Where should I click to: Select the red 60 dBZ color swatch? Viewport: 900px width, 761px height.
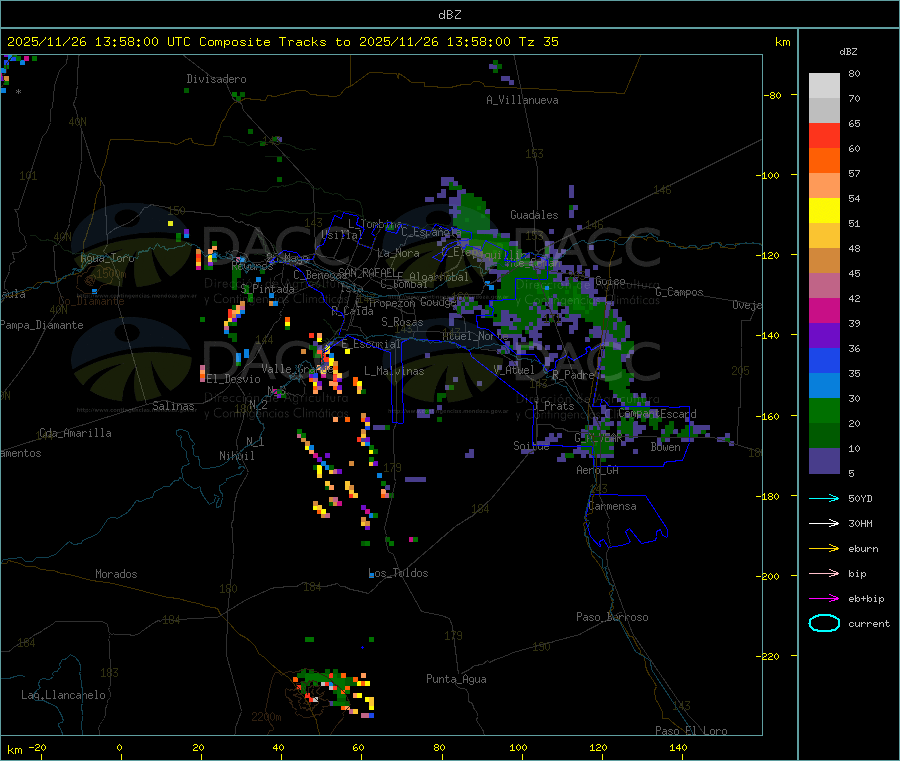[x=824, y=135]
